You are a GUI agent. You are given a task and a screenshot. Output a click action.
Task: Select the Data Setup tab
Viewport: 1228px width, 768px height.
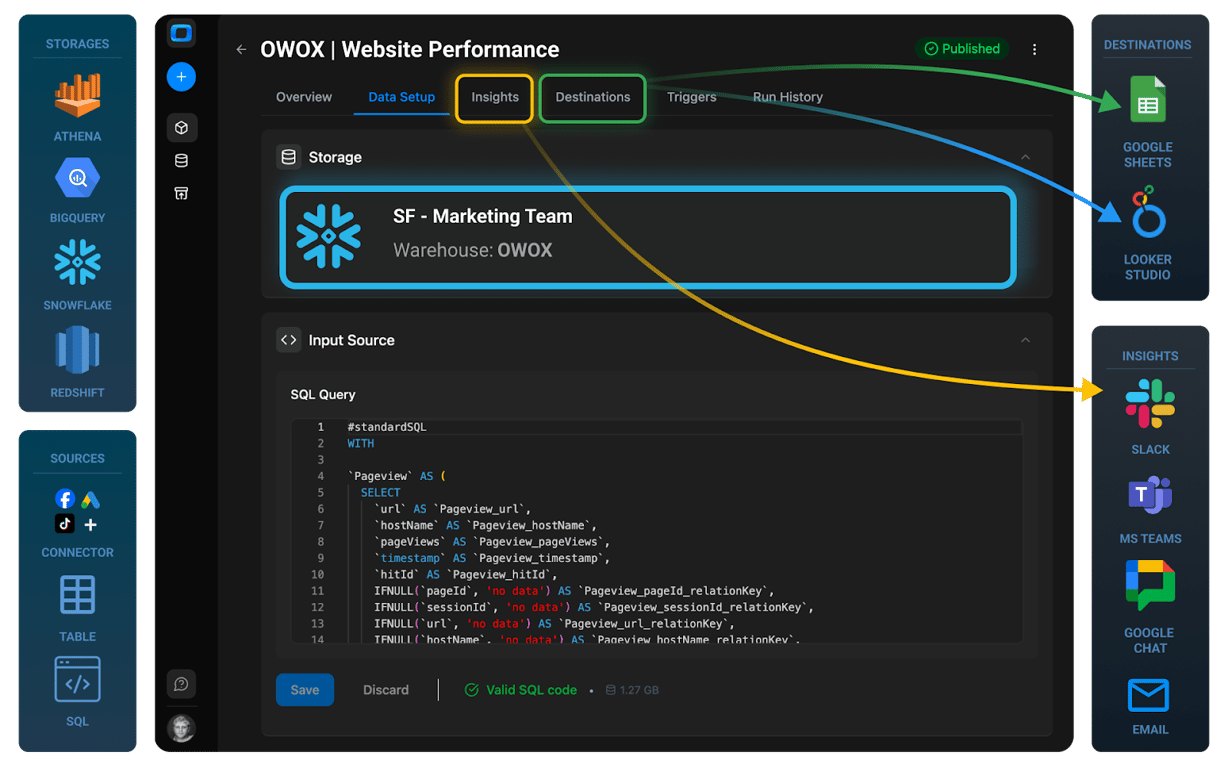click(402, 97)
